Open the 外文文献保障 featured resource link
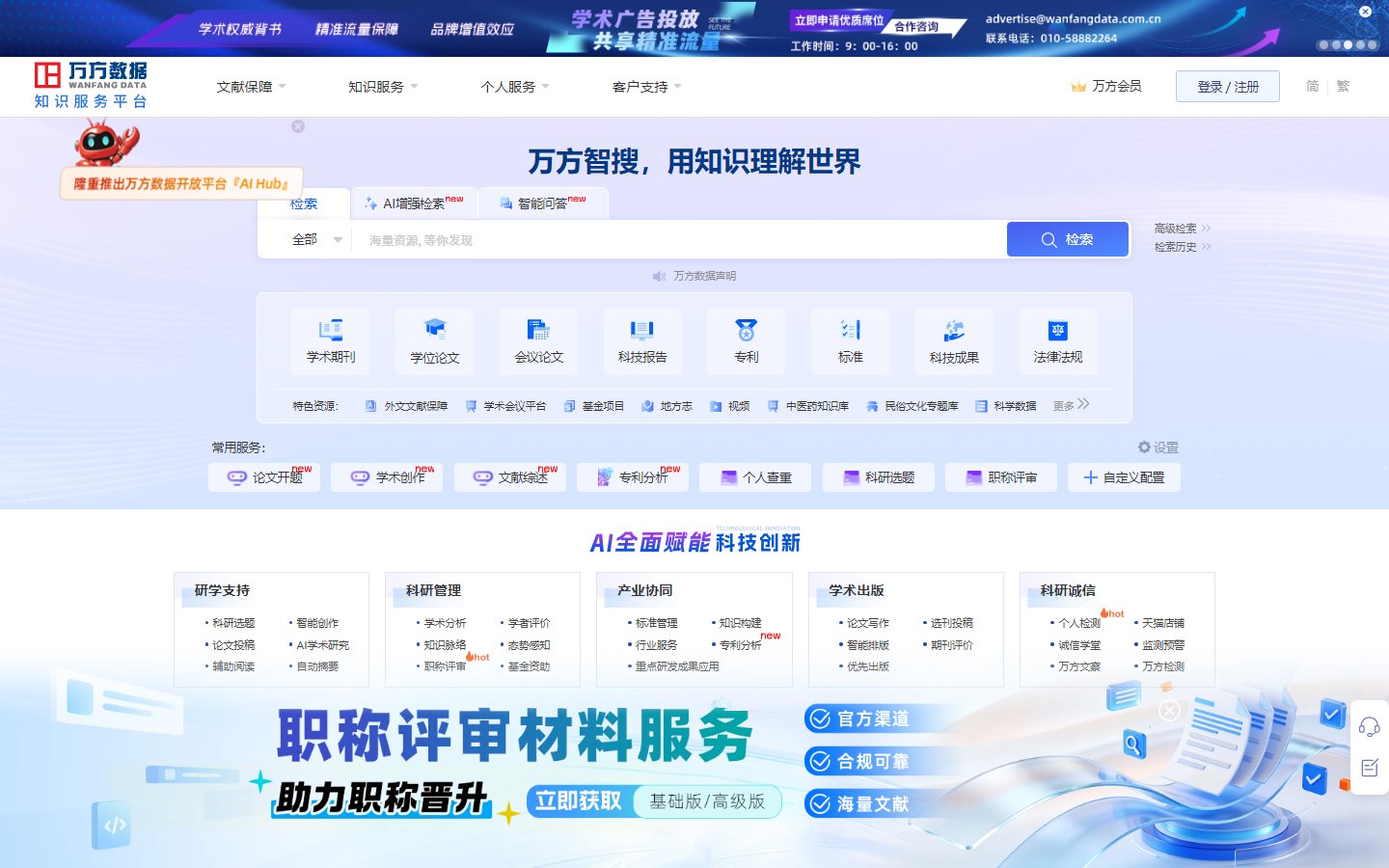 coord(406,406)
